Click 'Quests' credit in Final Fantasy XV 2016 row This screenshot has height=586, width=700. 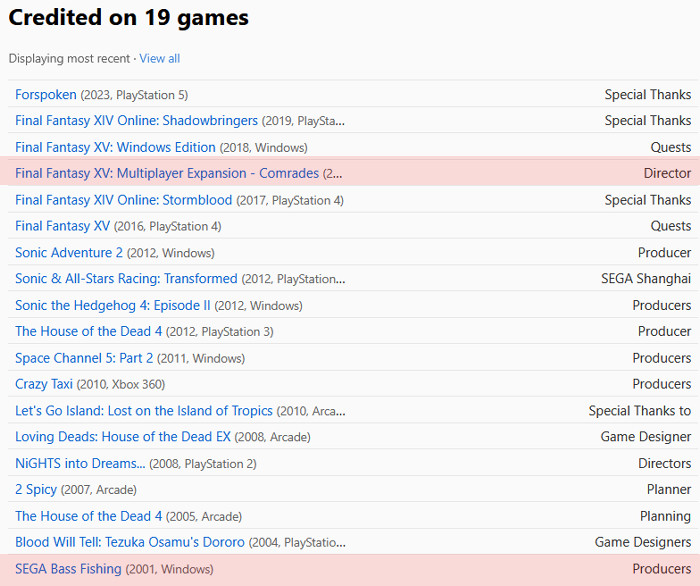[671, 226]
